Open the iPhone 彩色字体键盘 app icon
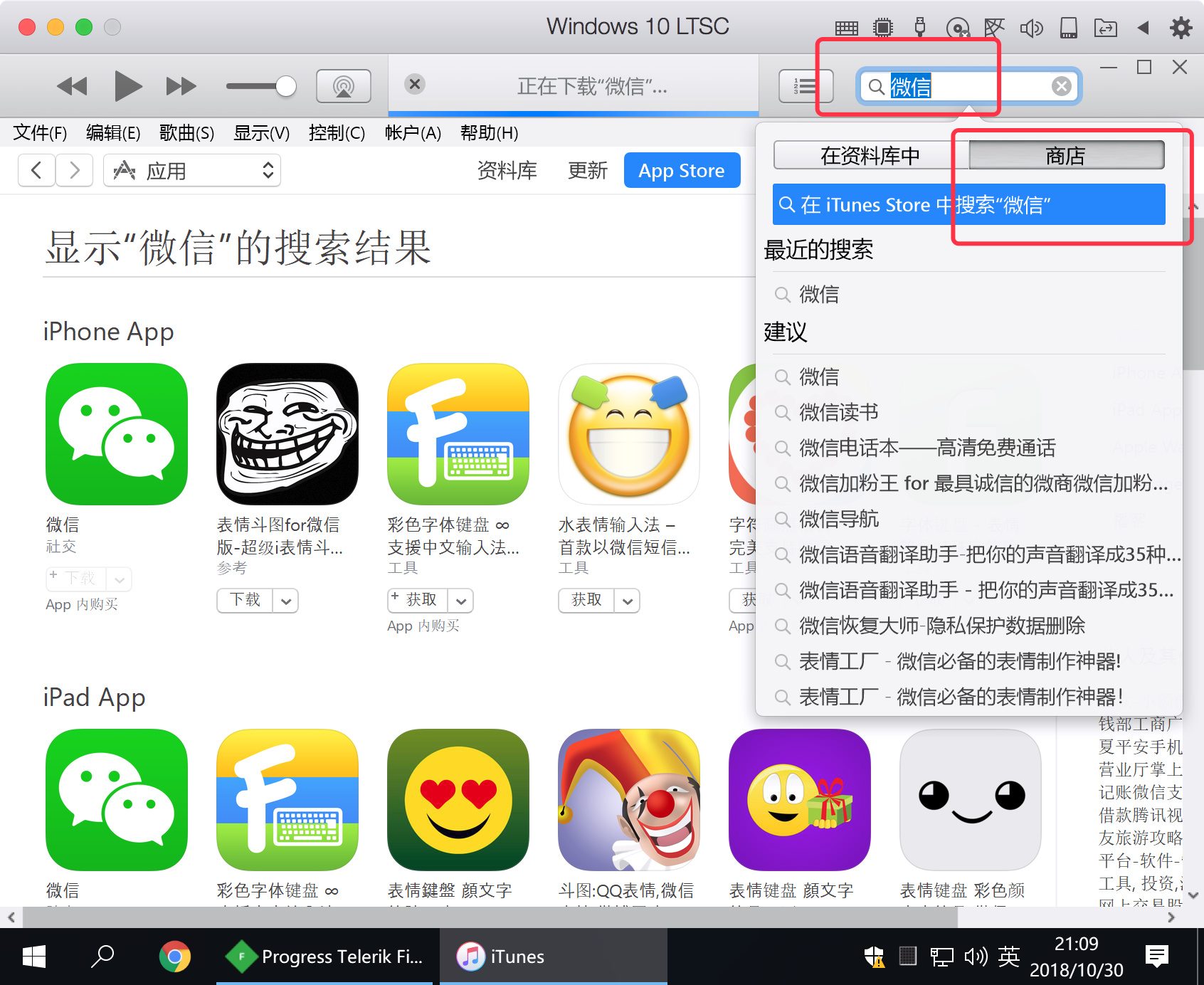This screenshot has width=1204, height=985. click(x=458, y=434)
